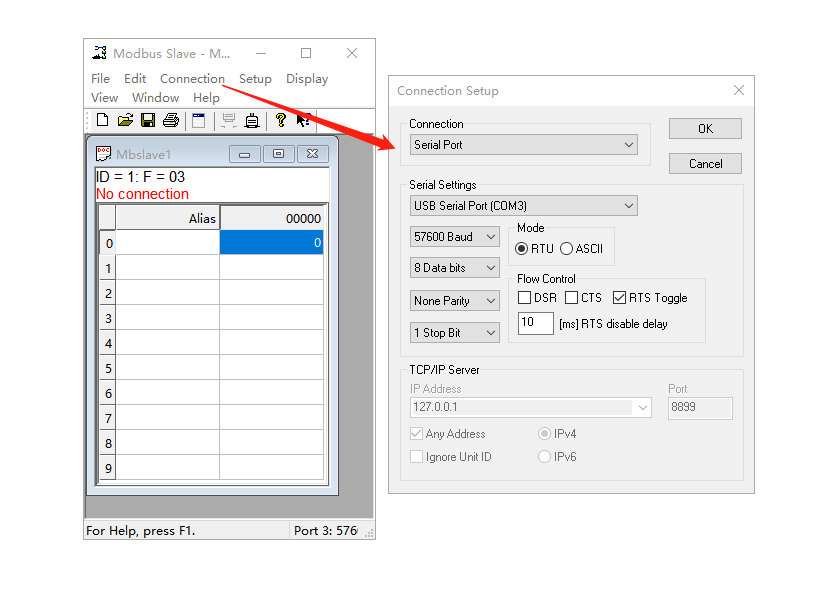Click the Connect toolbar icon
The width and height of the screenshot is (824, 616).
click(x=229, y=120)
